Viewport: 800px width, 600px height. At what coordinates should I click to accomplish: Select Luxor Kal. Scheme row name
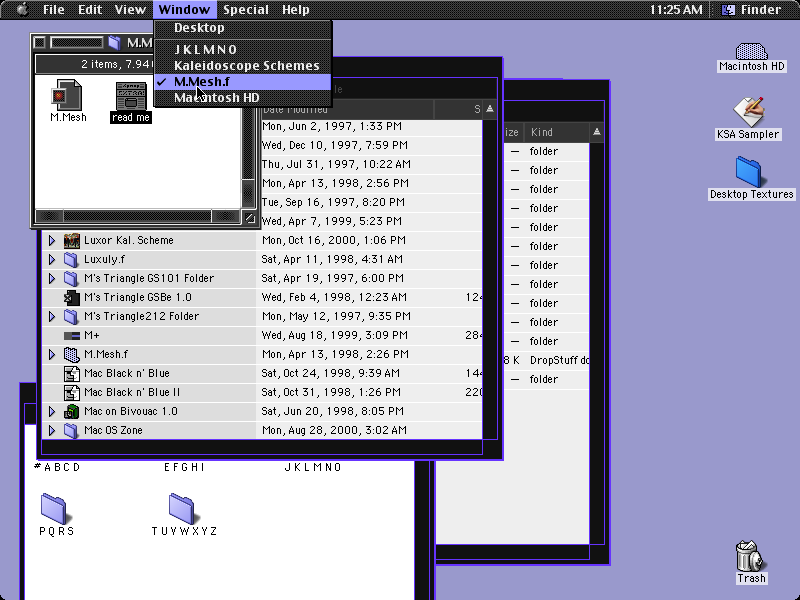point(129,240)
